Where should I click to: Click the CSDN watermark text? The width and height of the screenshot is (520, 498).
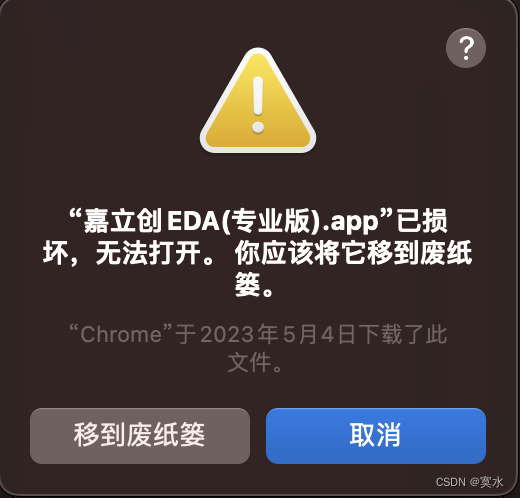pyautogui.click(x=451, y=482)
